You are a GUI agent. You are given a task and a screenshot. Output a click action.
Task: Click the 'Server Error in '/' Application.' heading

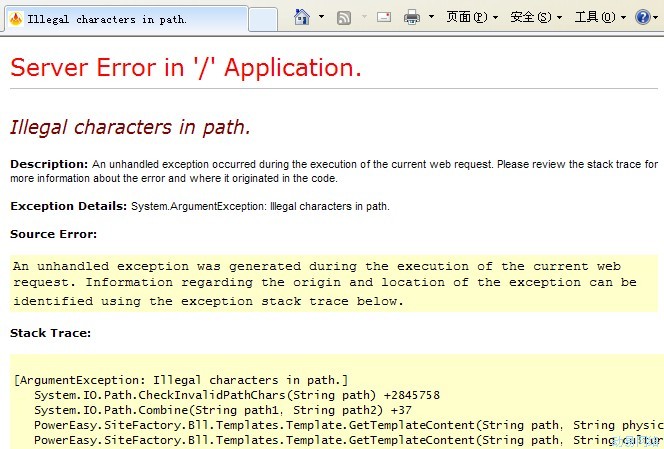point(186,68)
